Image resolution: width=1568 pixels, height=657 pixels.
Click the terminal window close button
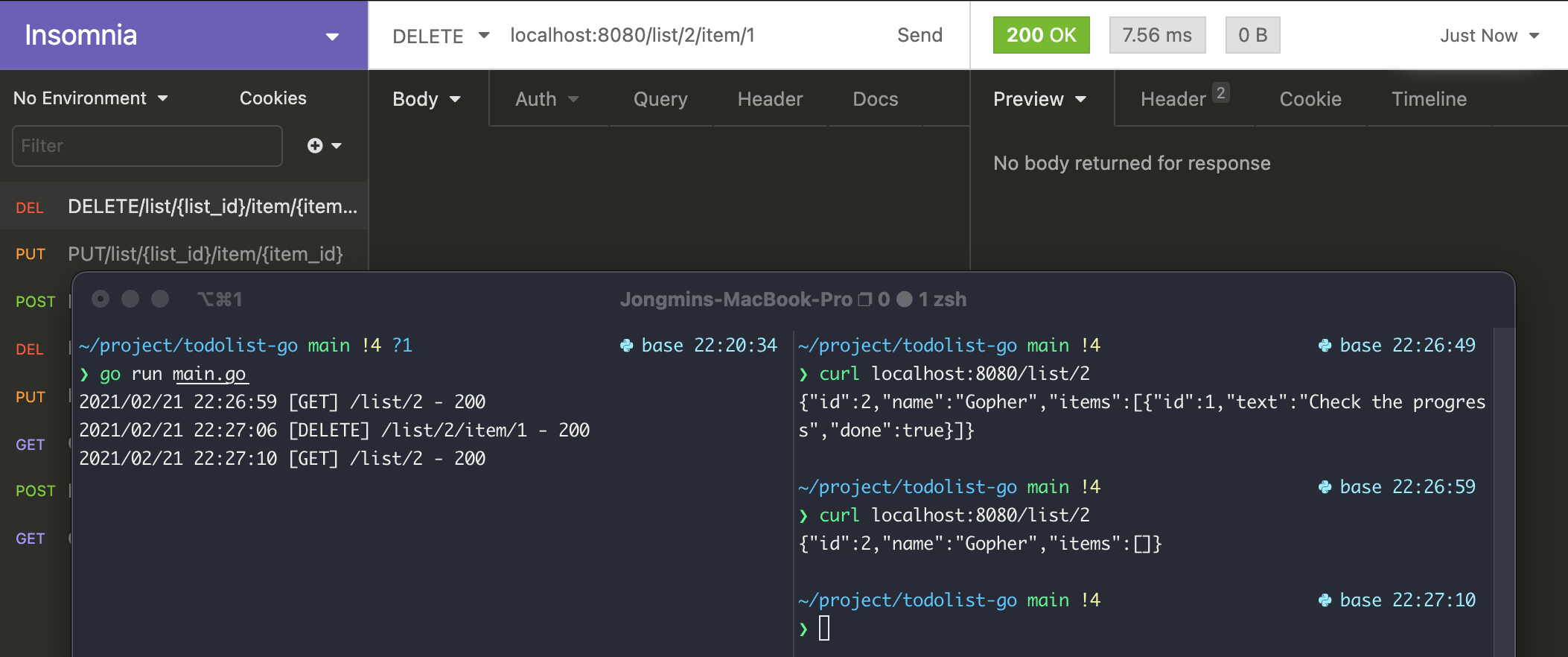pyautogui.click(x=101, y=299)
